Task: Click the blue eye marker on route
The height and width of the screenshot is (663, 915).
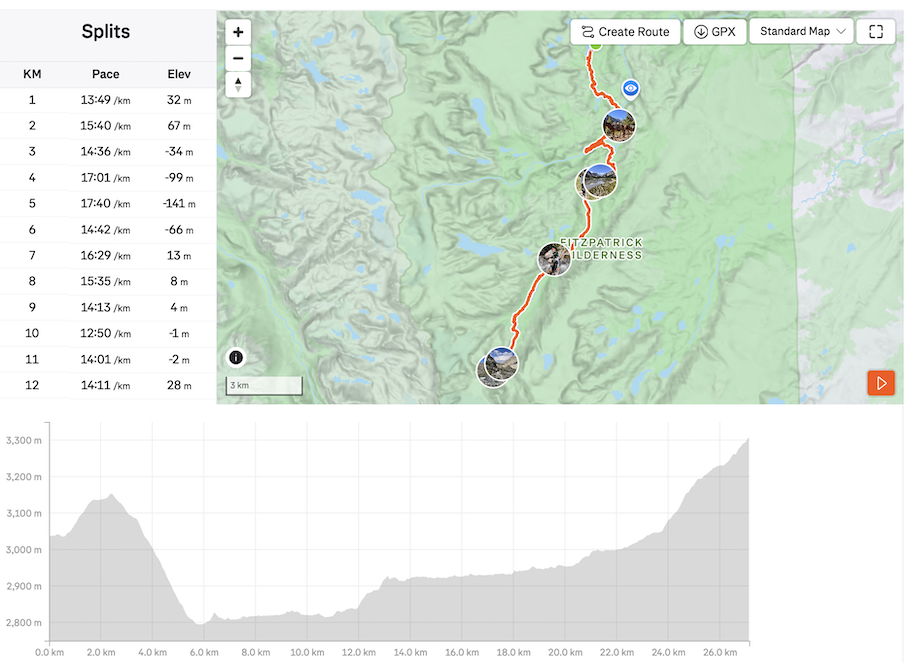Action: click(631, 89)
